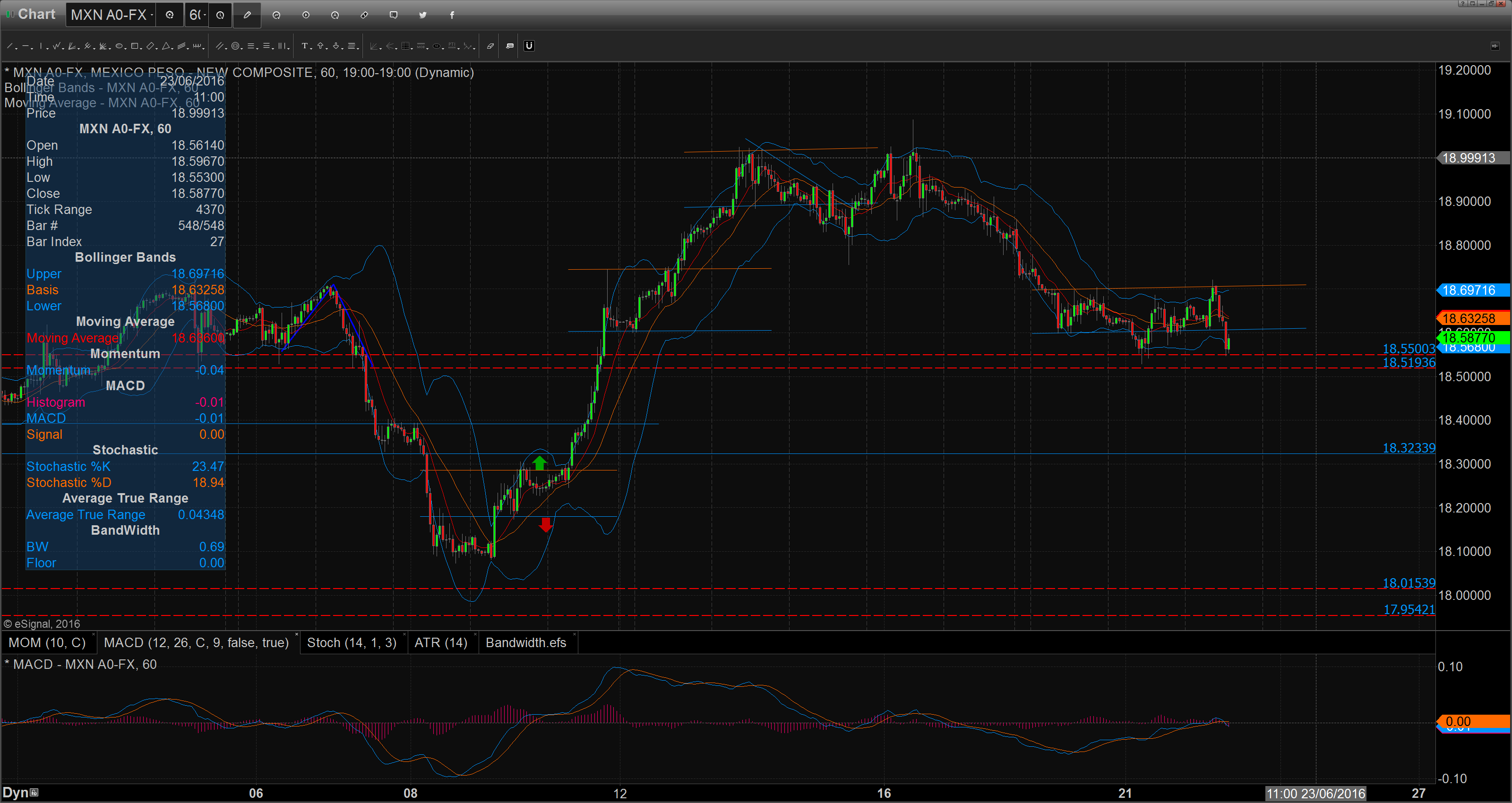Image resolution: width=1512 pixels, height=803 pixels.
Task: Open the clock time template dropdown
Action: point(220,15)
